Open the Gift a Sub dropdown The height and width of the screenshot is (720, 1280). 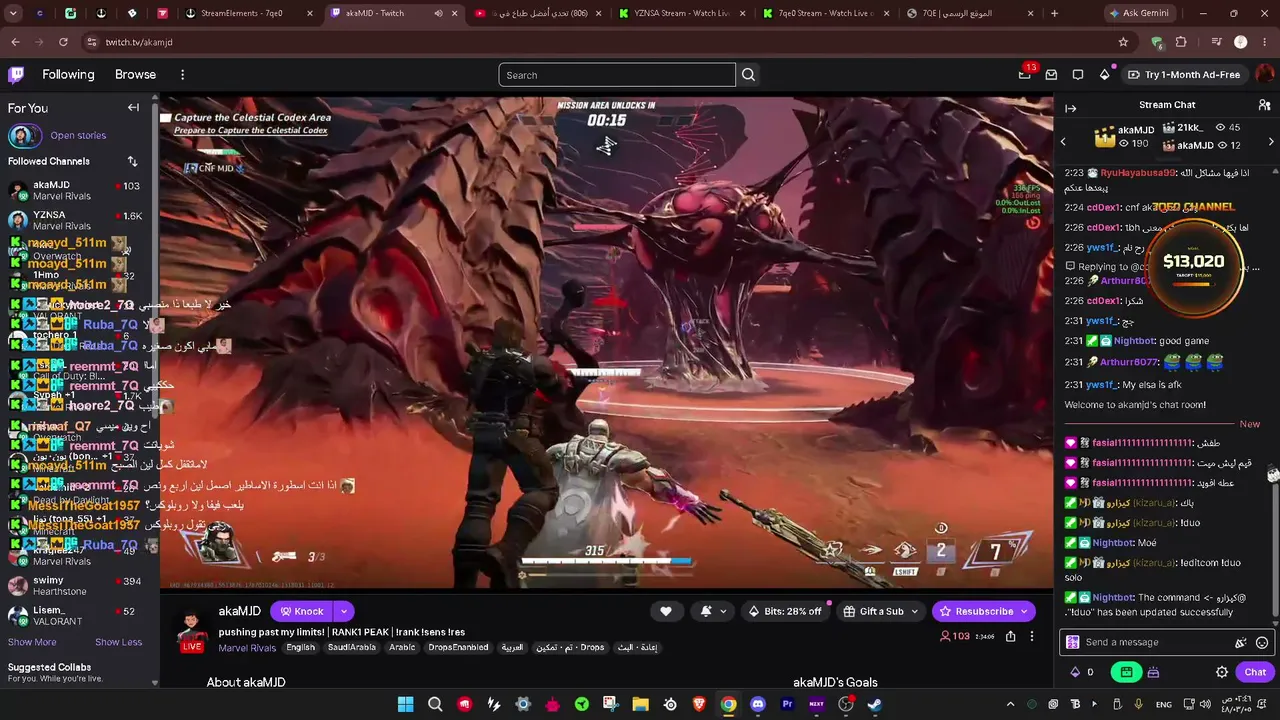880,611
